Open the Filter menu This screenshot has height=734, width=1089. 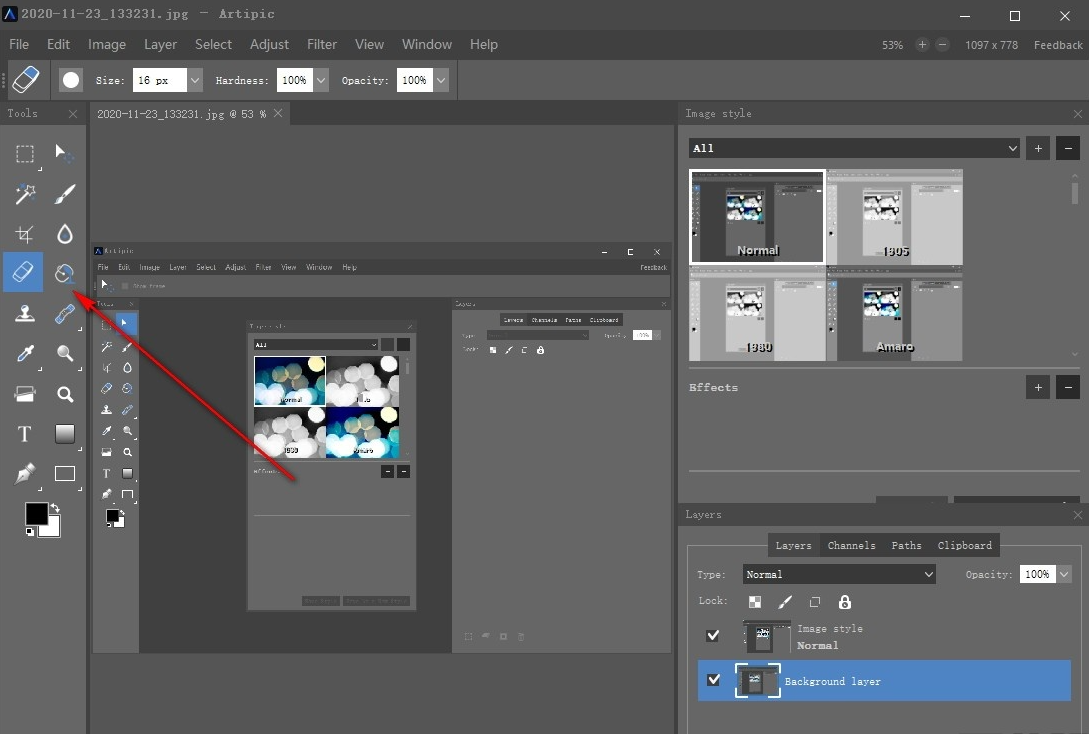[x=322, y=44]
